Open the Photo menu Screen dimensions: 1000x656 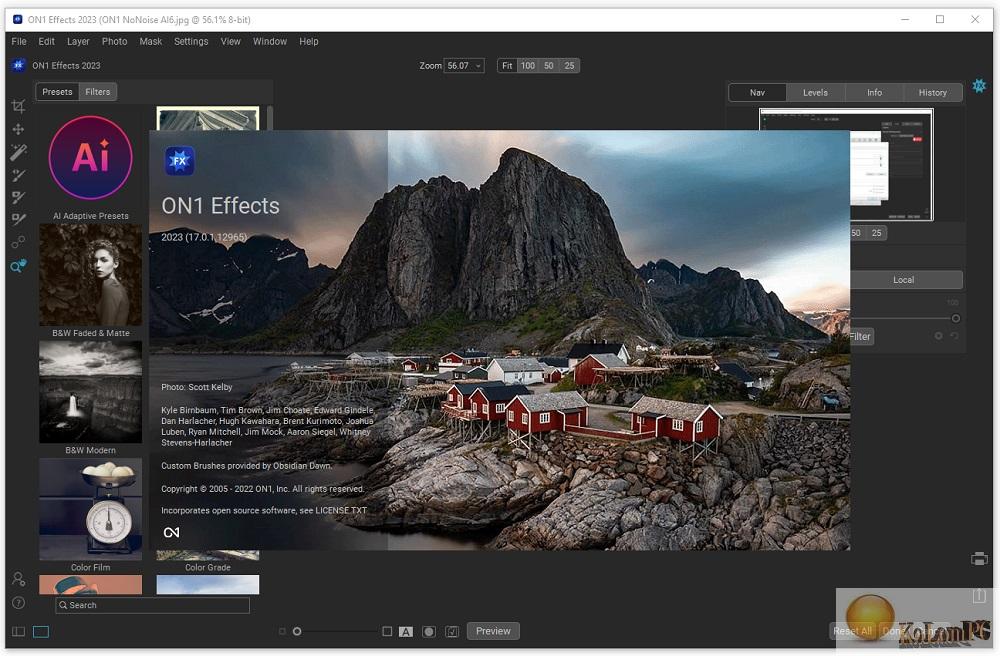pos(115,41)
